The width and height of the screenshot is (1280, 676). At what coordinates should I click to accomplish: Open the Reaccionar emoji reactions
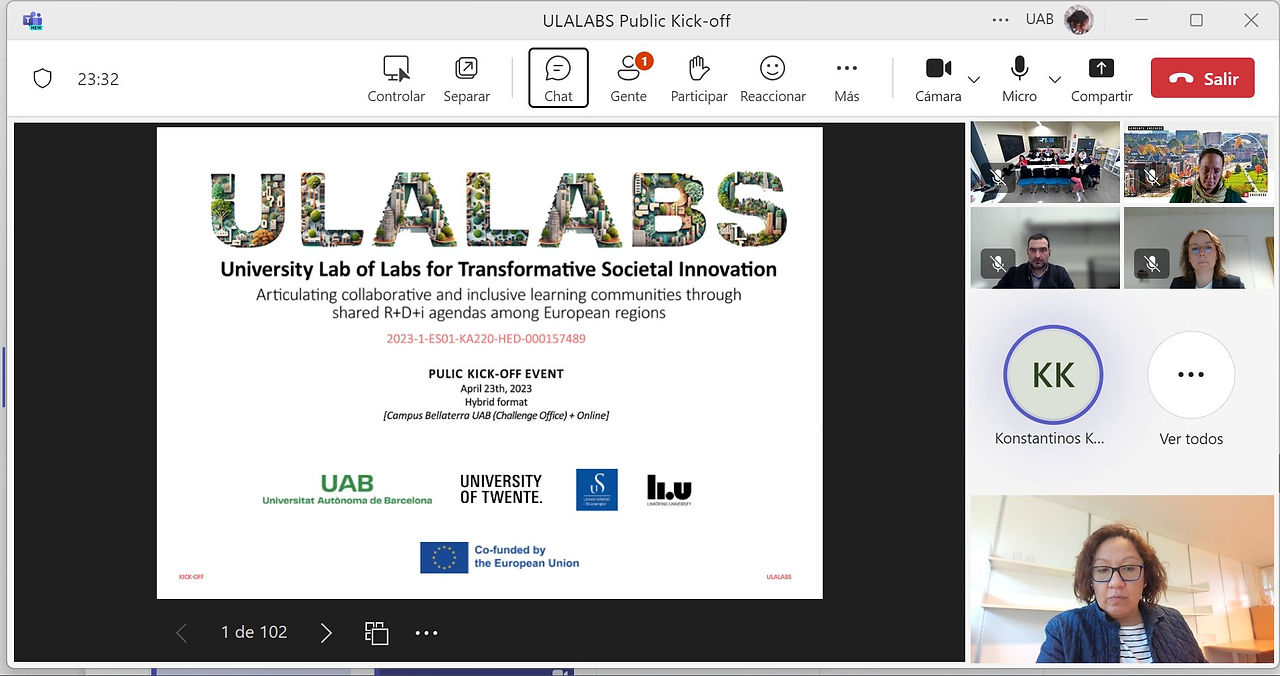tap(773, 79)
